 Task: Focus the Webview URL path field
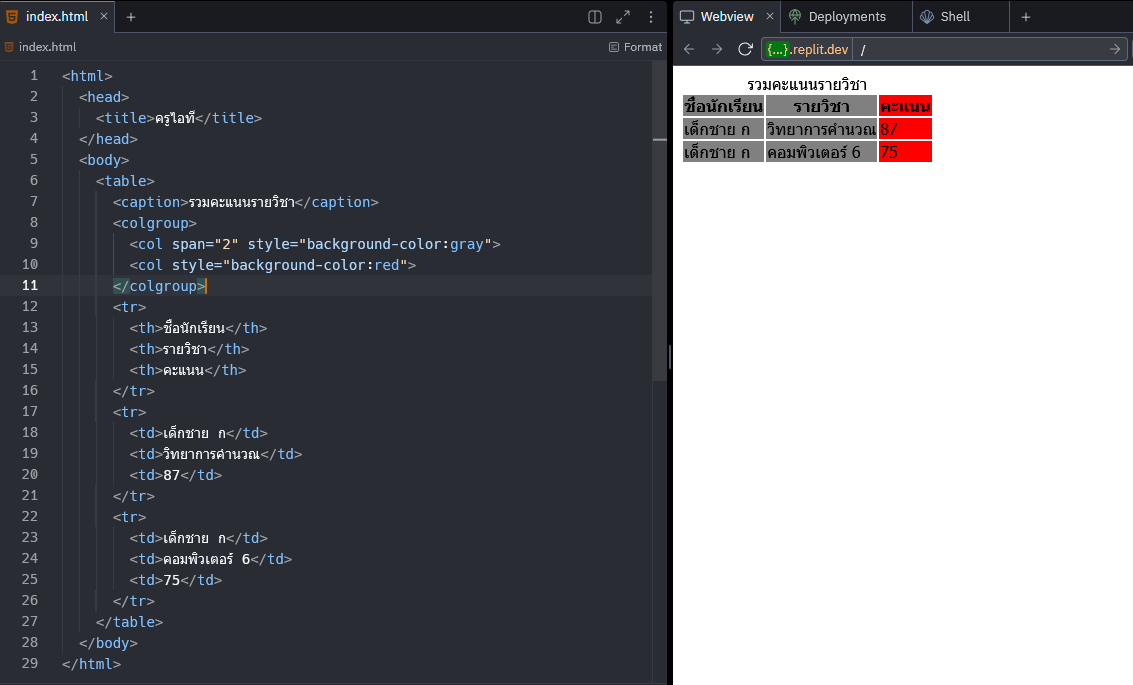[x=980, y=49]
